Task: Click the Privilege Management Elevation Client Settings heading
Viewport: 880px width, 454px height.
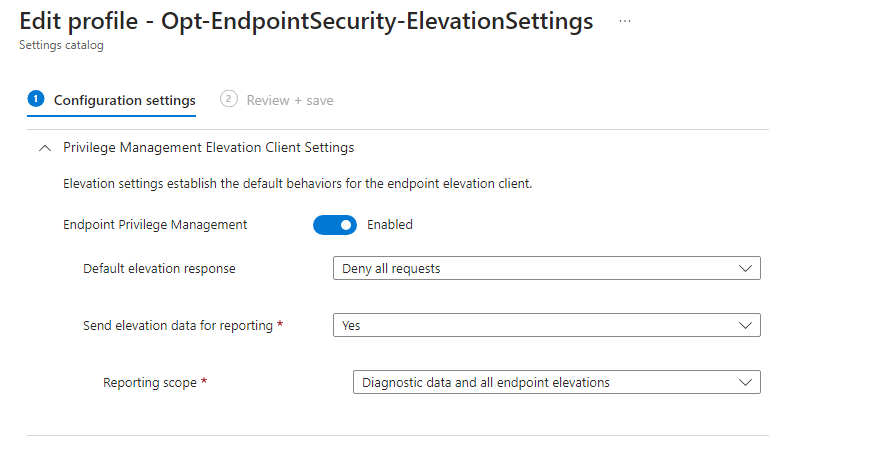Action: tap(208, 148)
